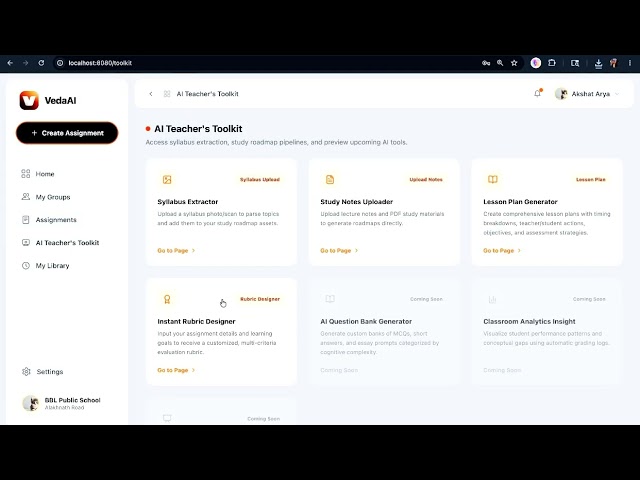Open Syllabus Extractor Go to Page link

pos(176,251)
